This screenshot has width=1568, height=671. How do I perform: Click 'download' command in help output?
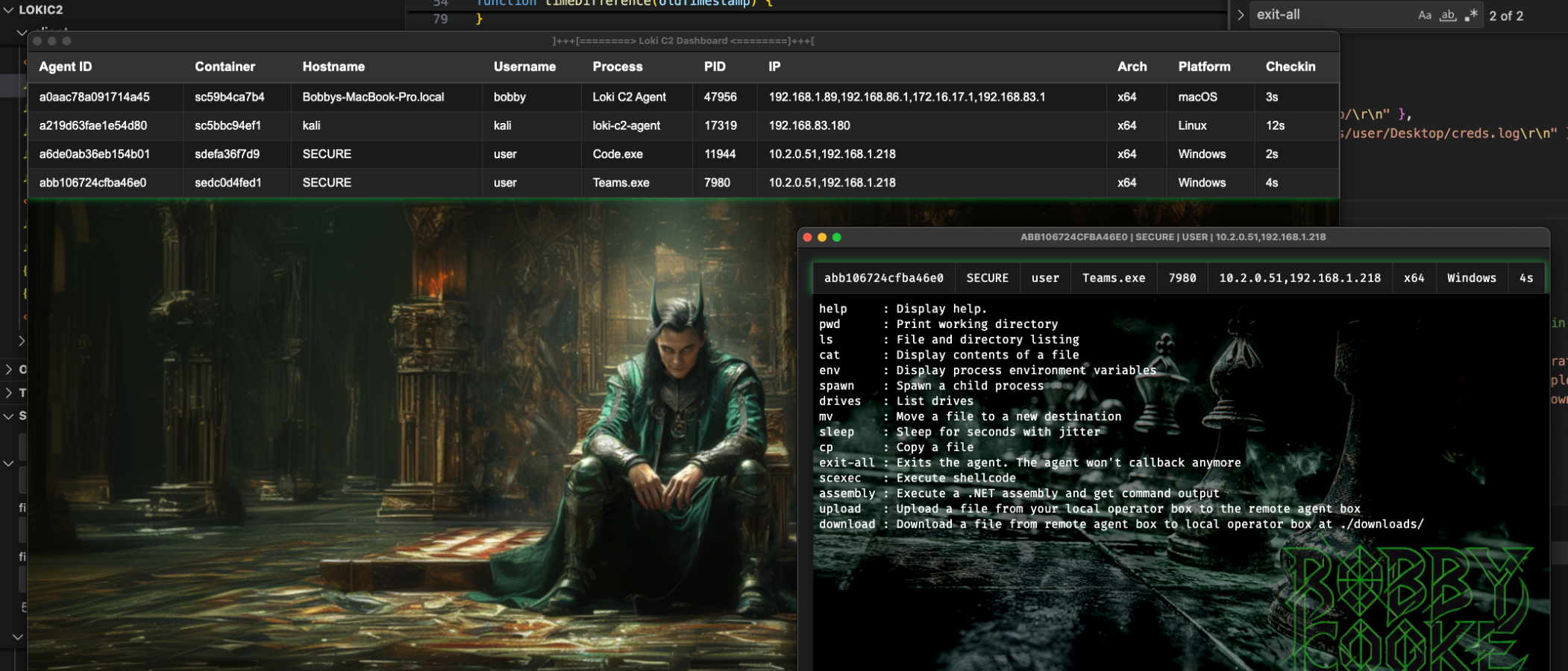[x=847, y=524]
